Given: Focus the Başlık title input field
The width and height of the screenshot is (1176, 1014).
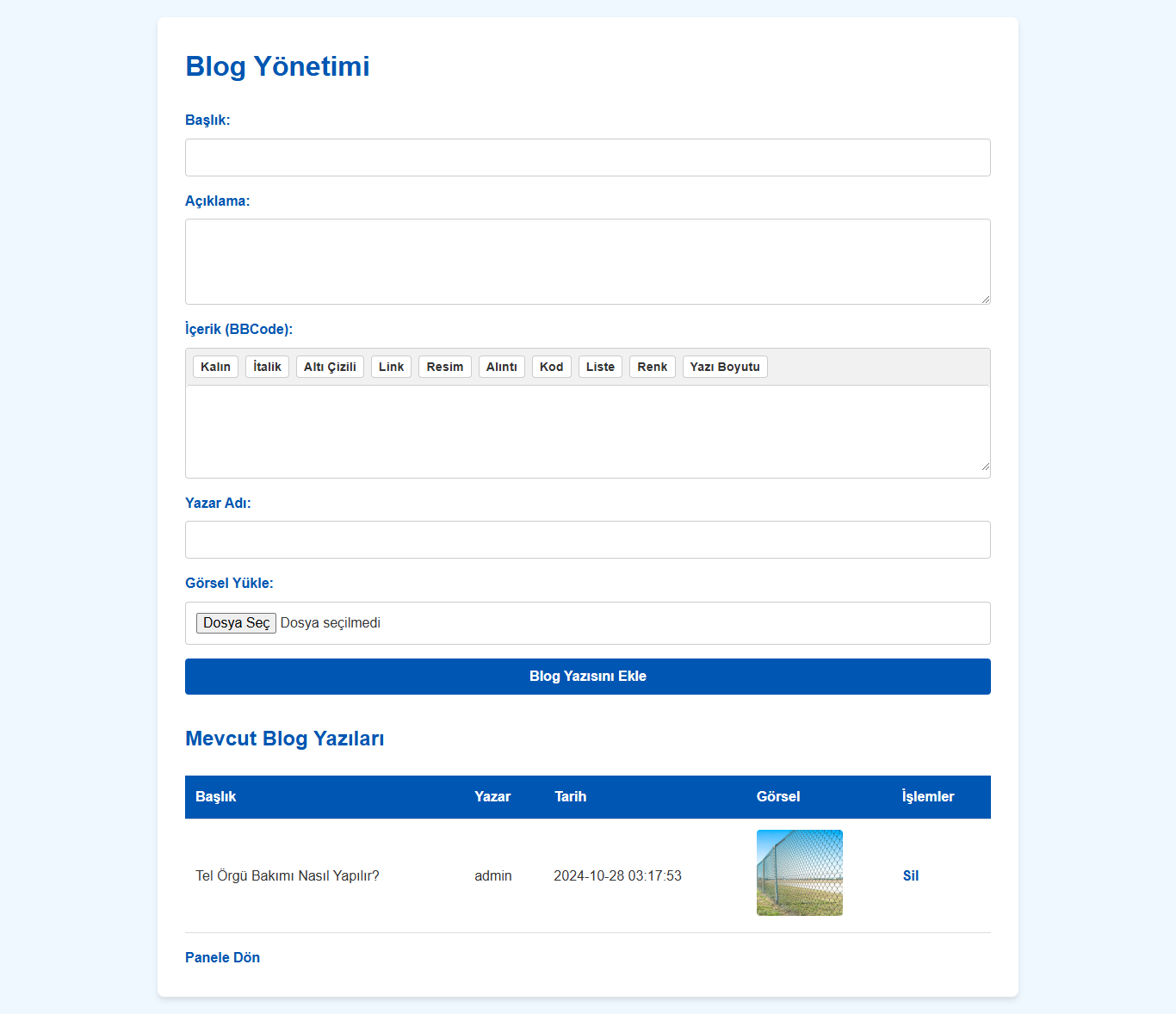Looking at the screenshot, I should tap(587, 158).
